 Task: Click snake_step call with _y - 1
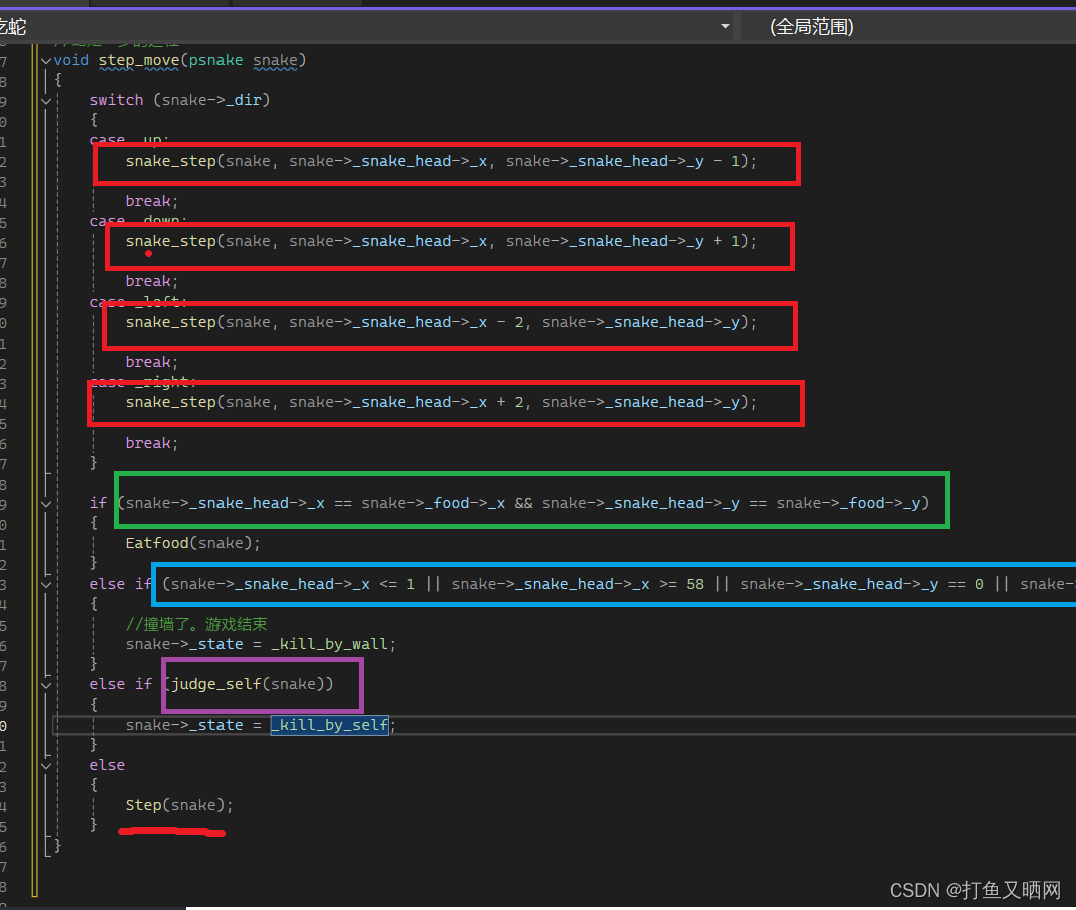click(441, 161)
